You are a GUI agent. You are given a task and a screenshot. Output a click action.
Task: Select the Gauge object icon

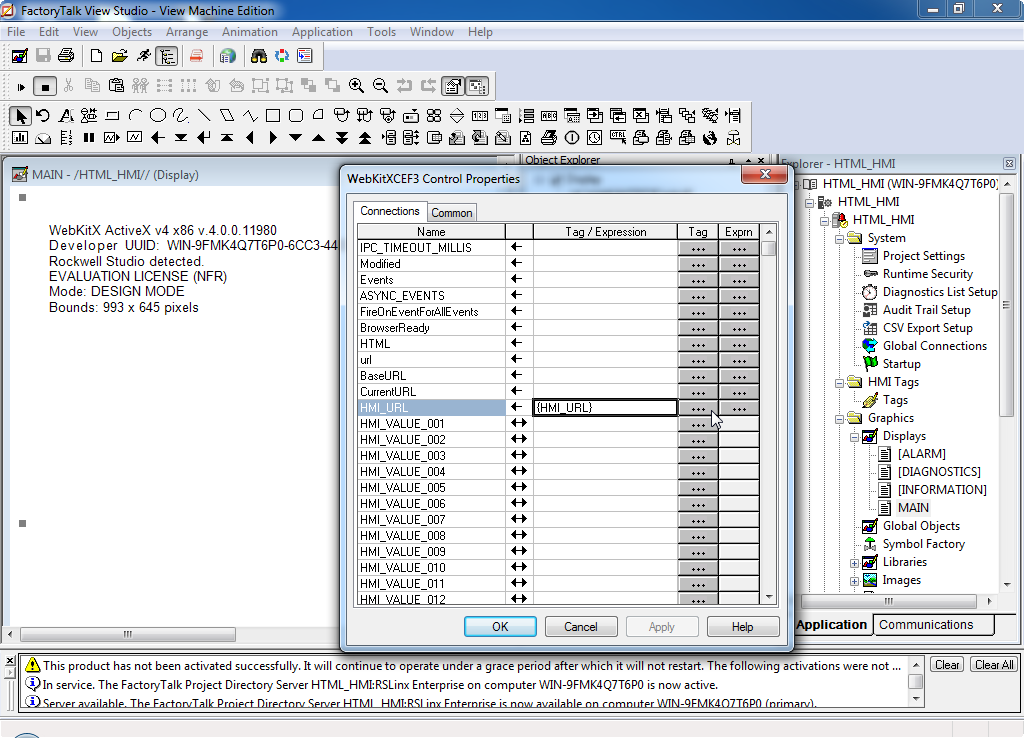(x=43, y=138)
